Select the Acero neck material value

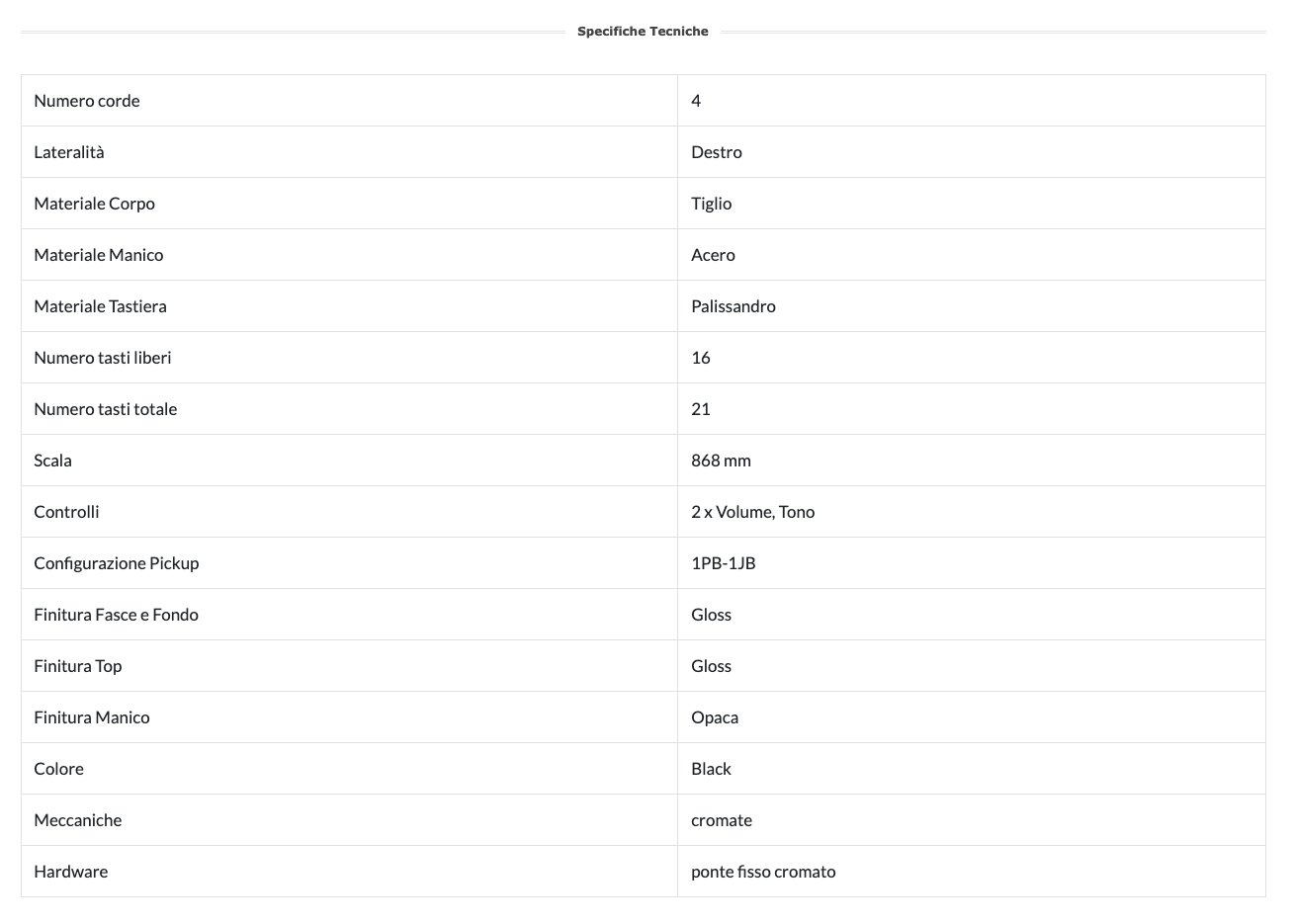(x=713, y=255)
